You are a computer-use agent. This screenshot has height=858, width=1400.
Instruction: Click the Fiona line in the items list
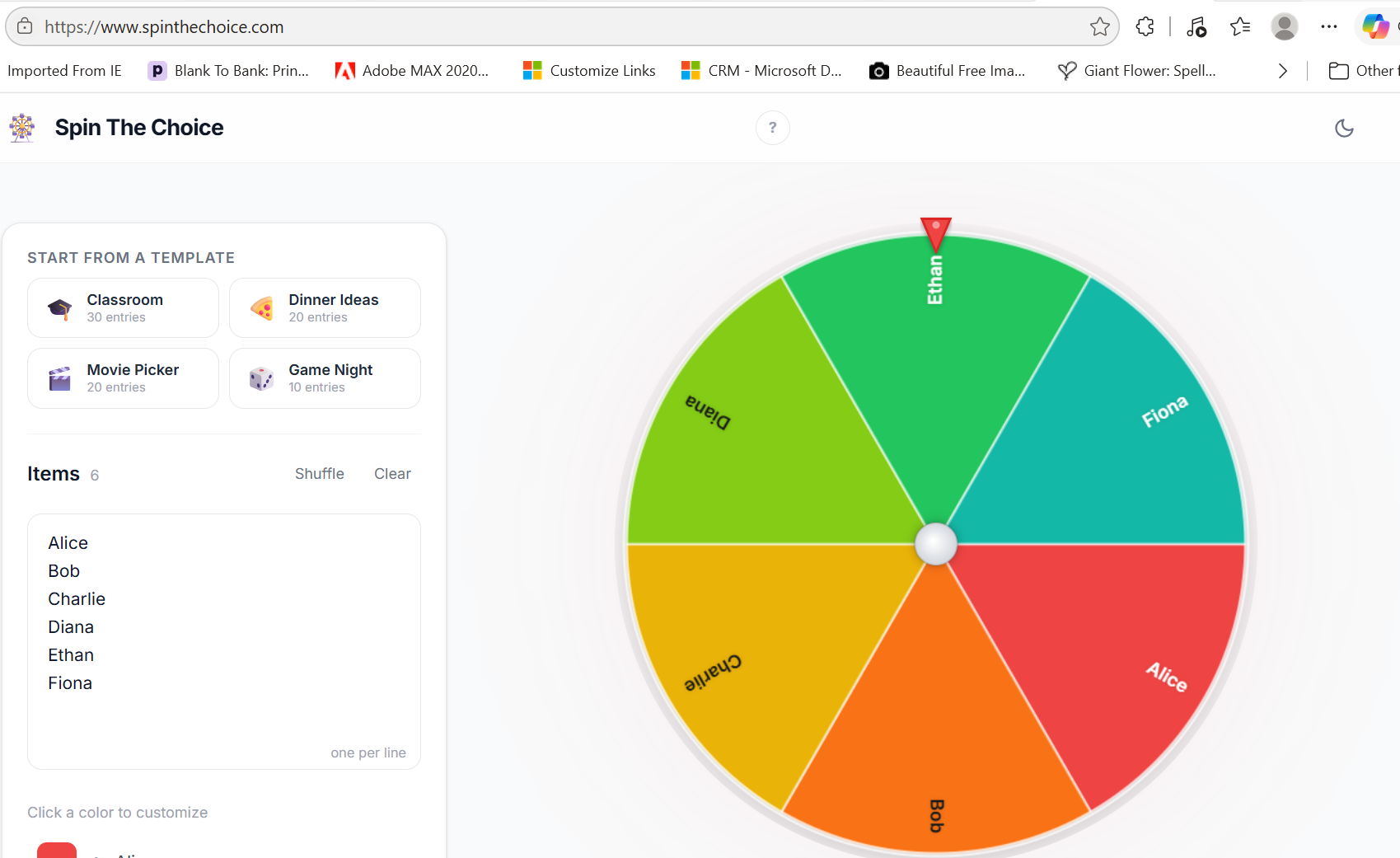click(x=70, y=683)
